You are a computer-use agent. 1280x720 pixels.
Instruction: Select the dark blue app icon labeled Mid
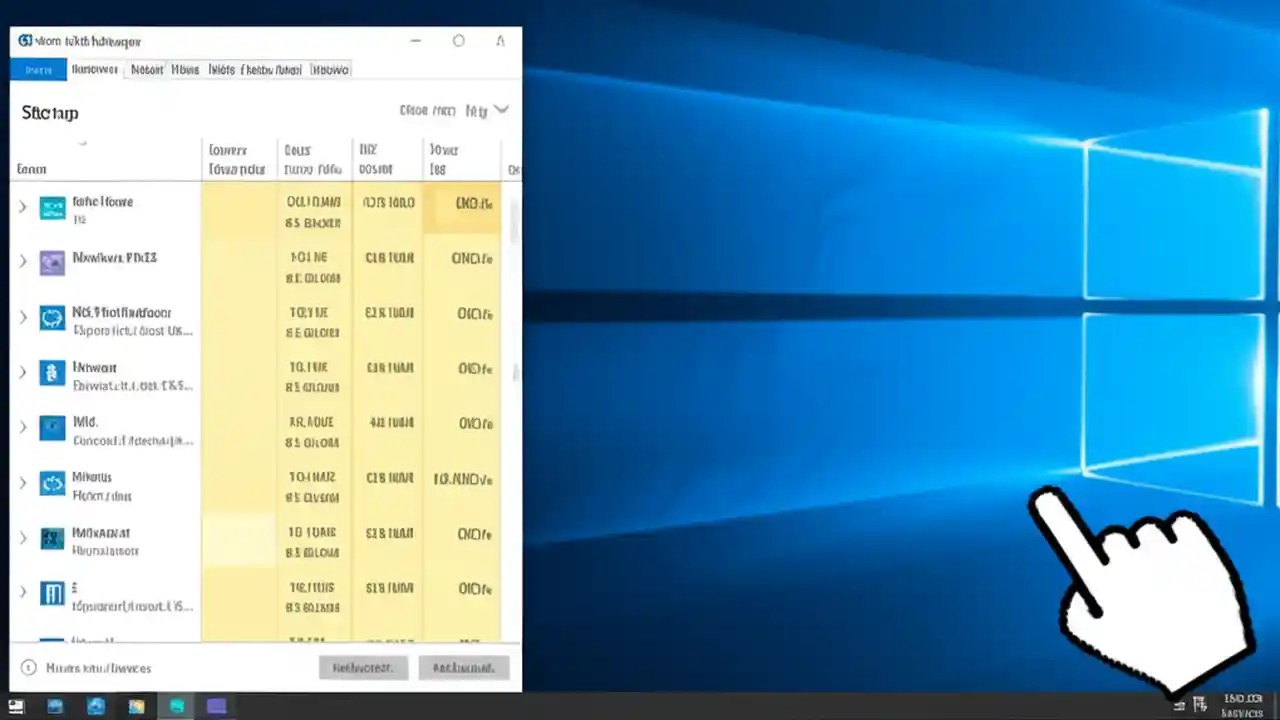tap(52, 427)
